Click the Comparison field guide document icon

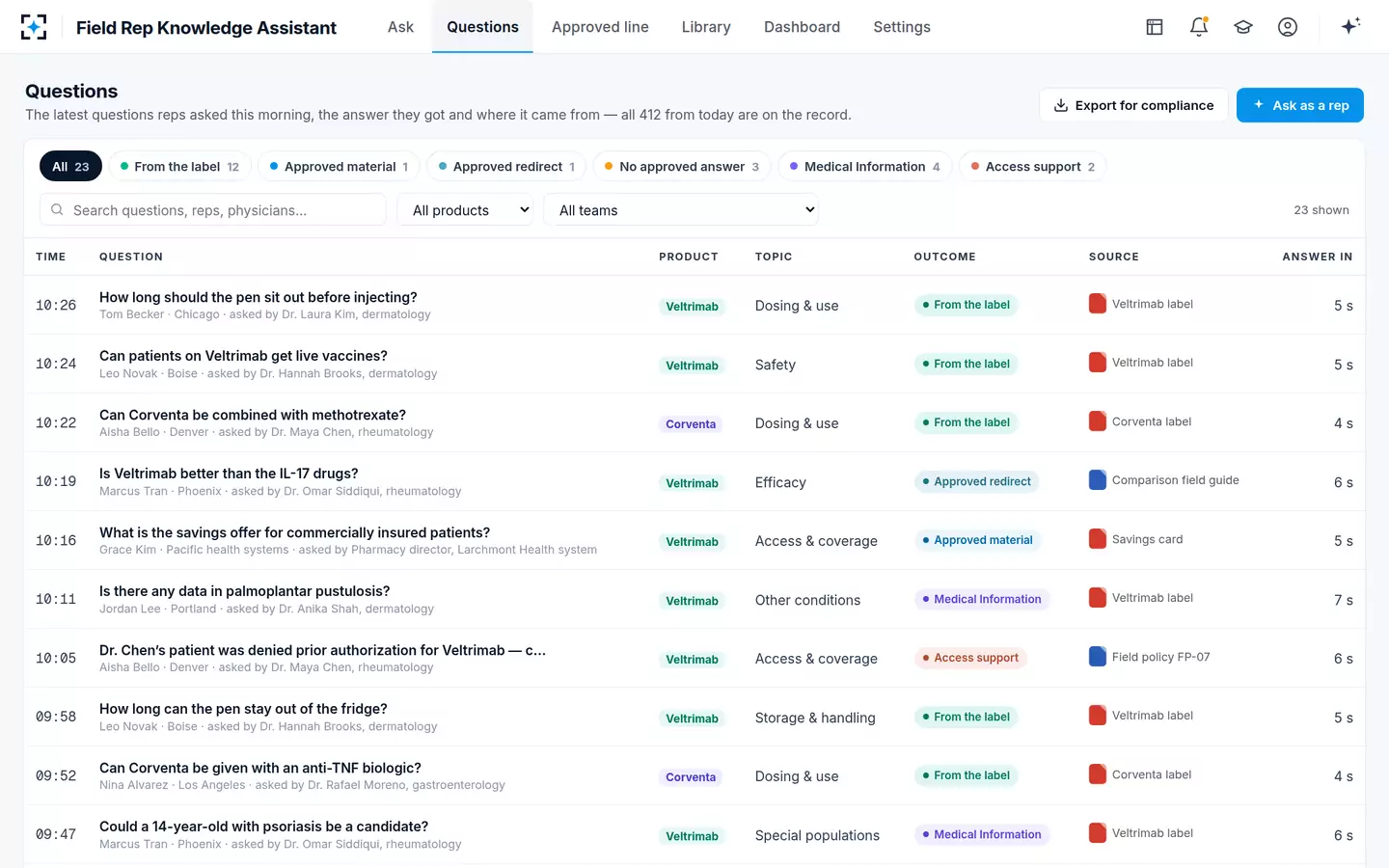coord(1098,480)
